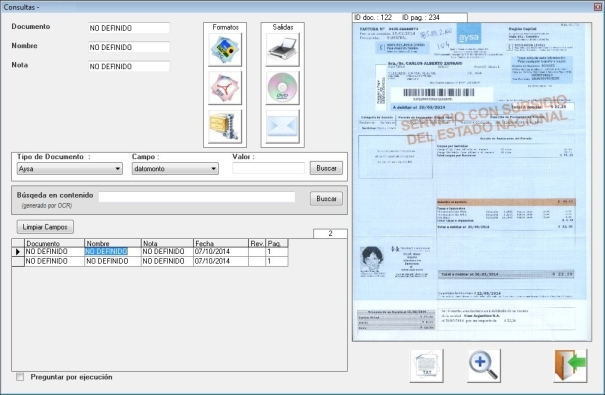Choose the PDF format icon
The width and height of the screenshot is (605, 395).
coord(225,88)
